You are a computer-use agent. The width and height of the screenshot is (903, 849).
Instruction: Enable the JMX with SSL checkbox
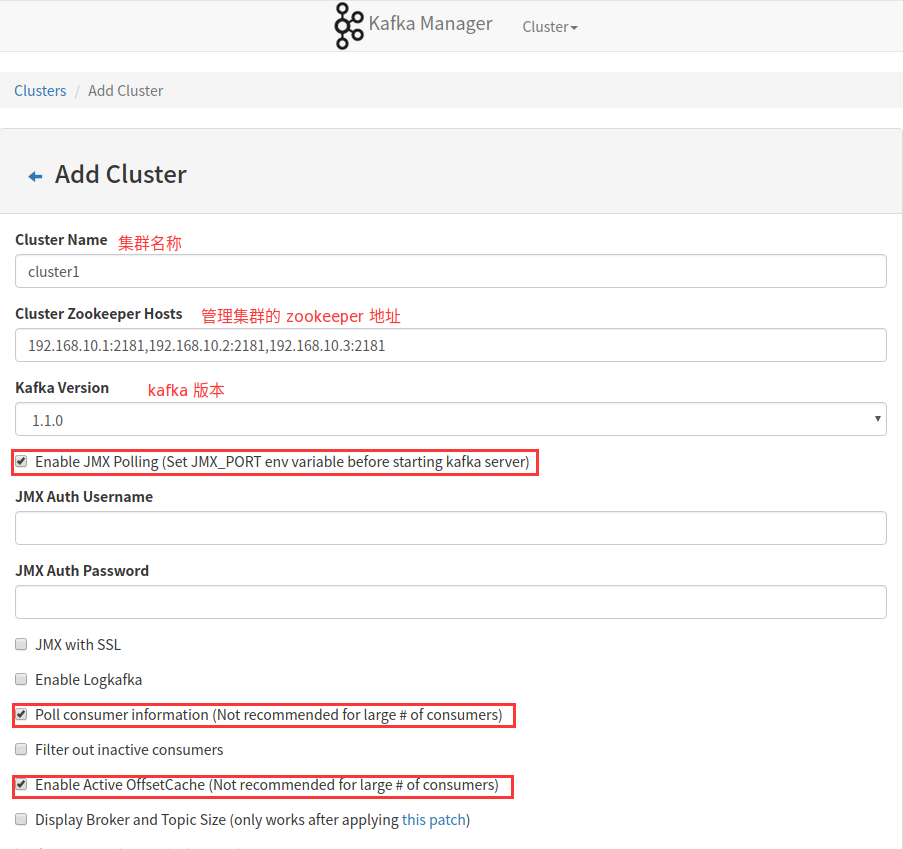coord(21,643)
